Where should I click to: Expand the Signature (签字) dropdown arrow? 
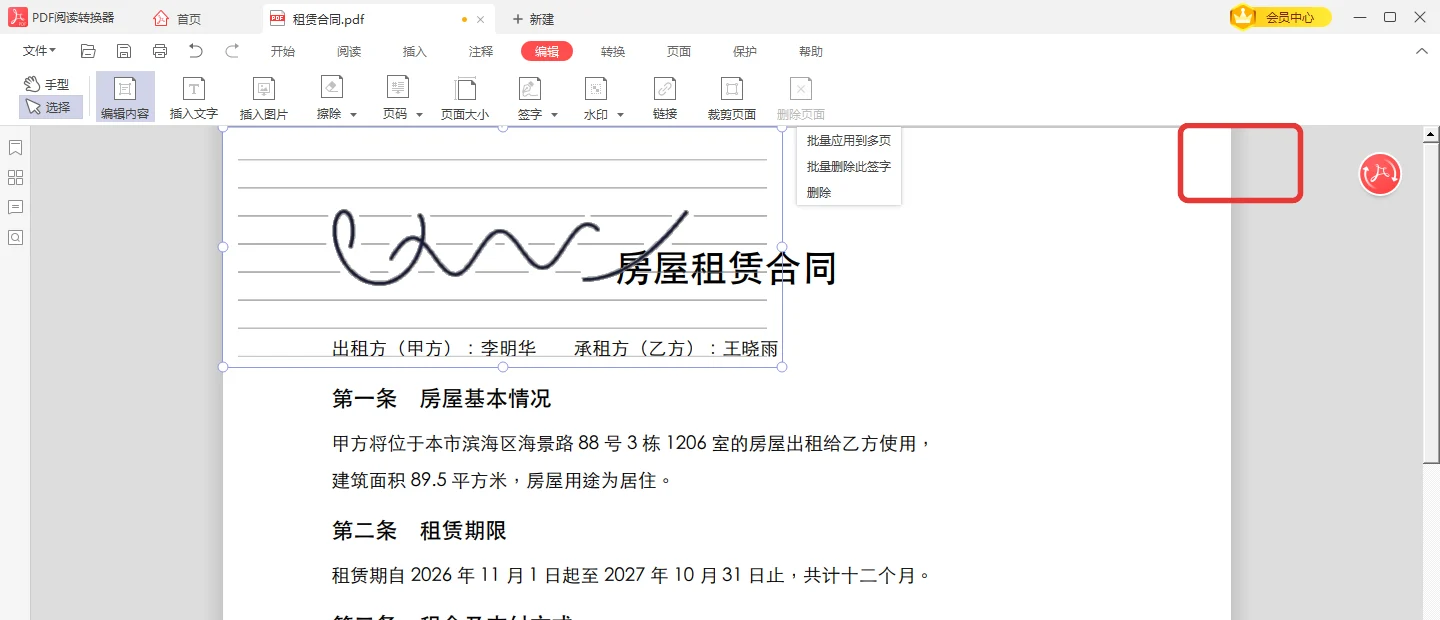(x=554, y=115)
